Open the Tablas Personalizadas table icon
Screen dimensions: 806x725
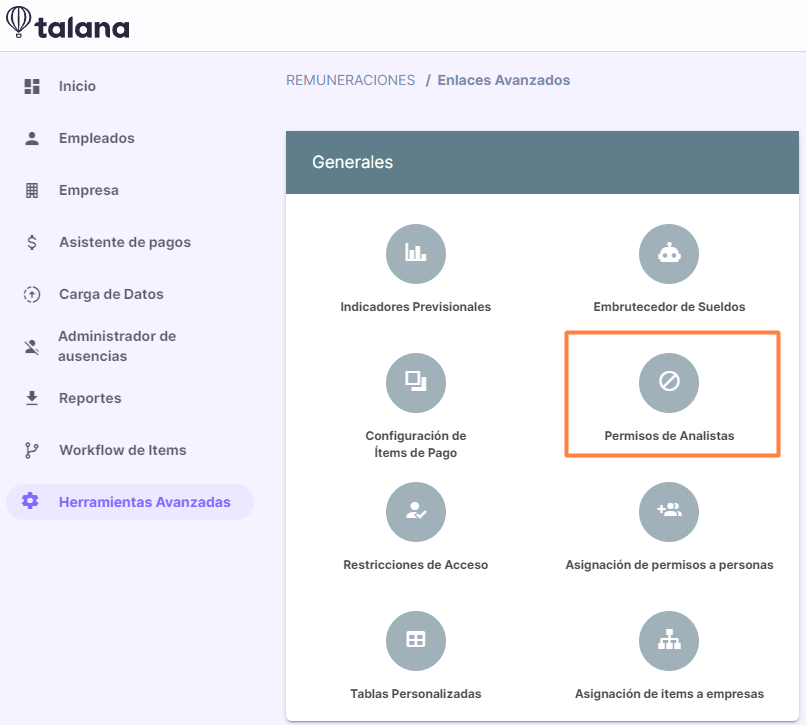pyautogui.click(x=415, y=641)
